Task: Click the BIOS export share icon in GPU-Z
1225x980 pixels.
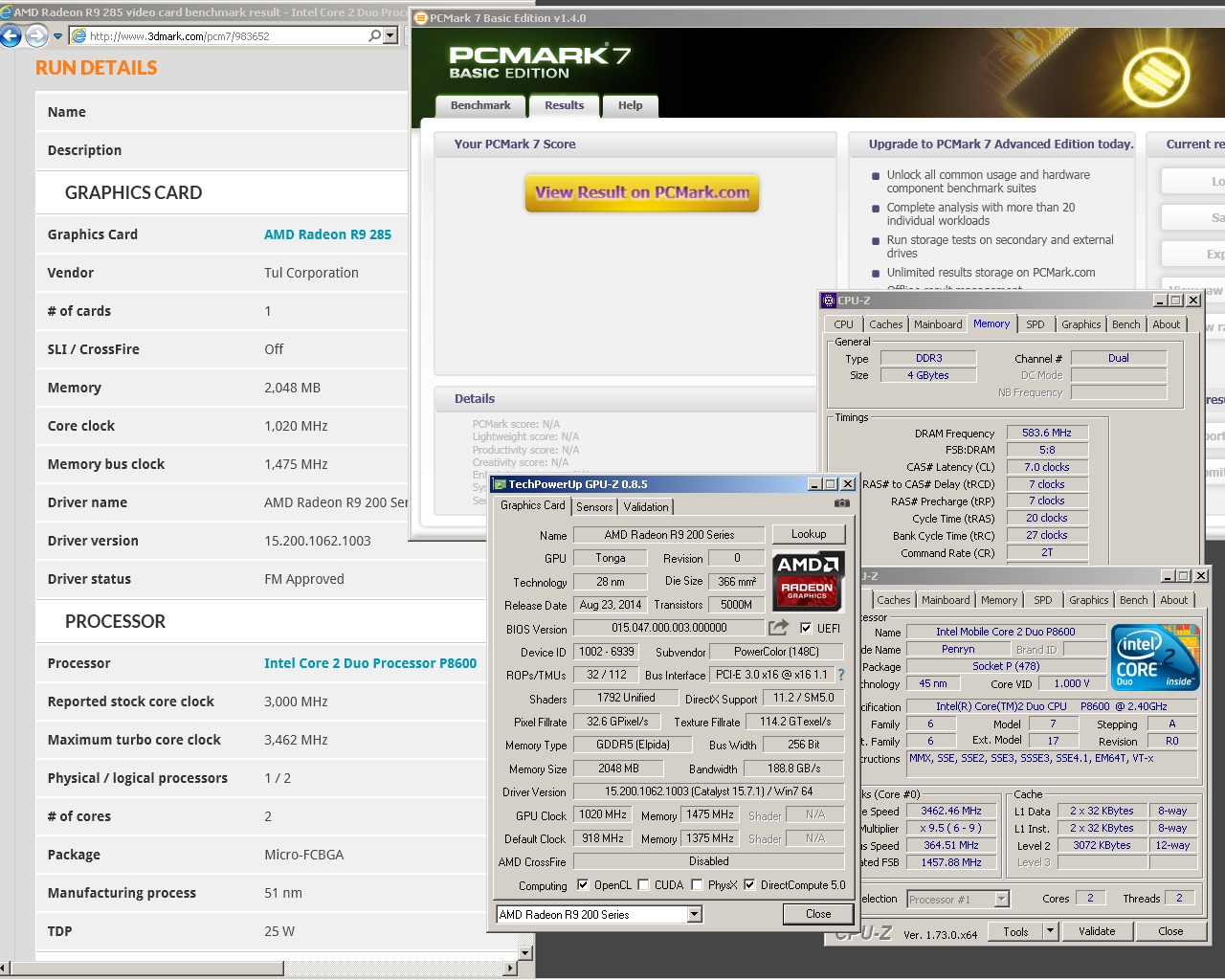Action: coord(778,628)
